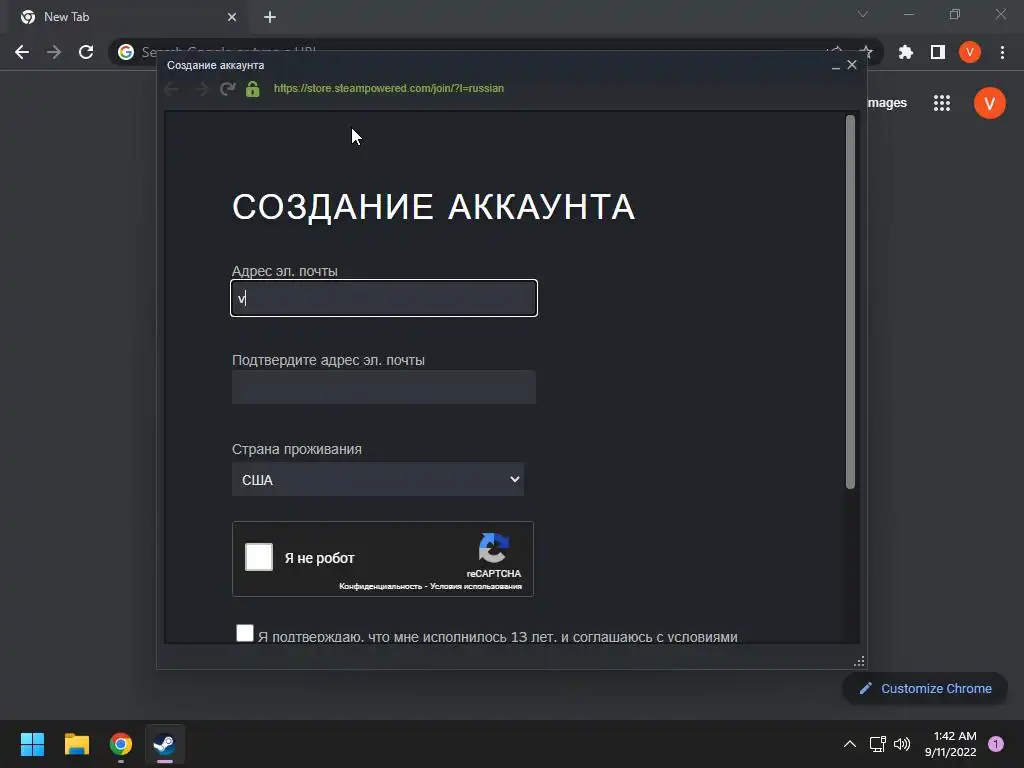Click the green padlock security icon

pyautogui.click(x=253, y=88)
